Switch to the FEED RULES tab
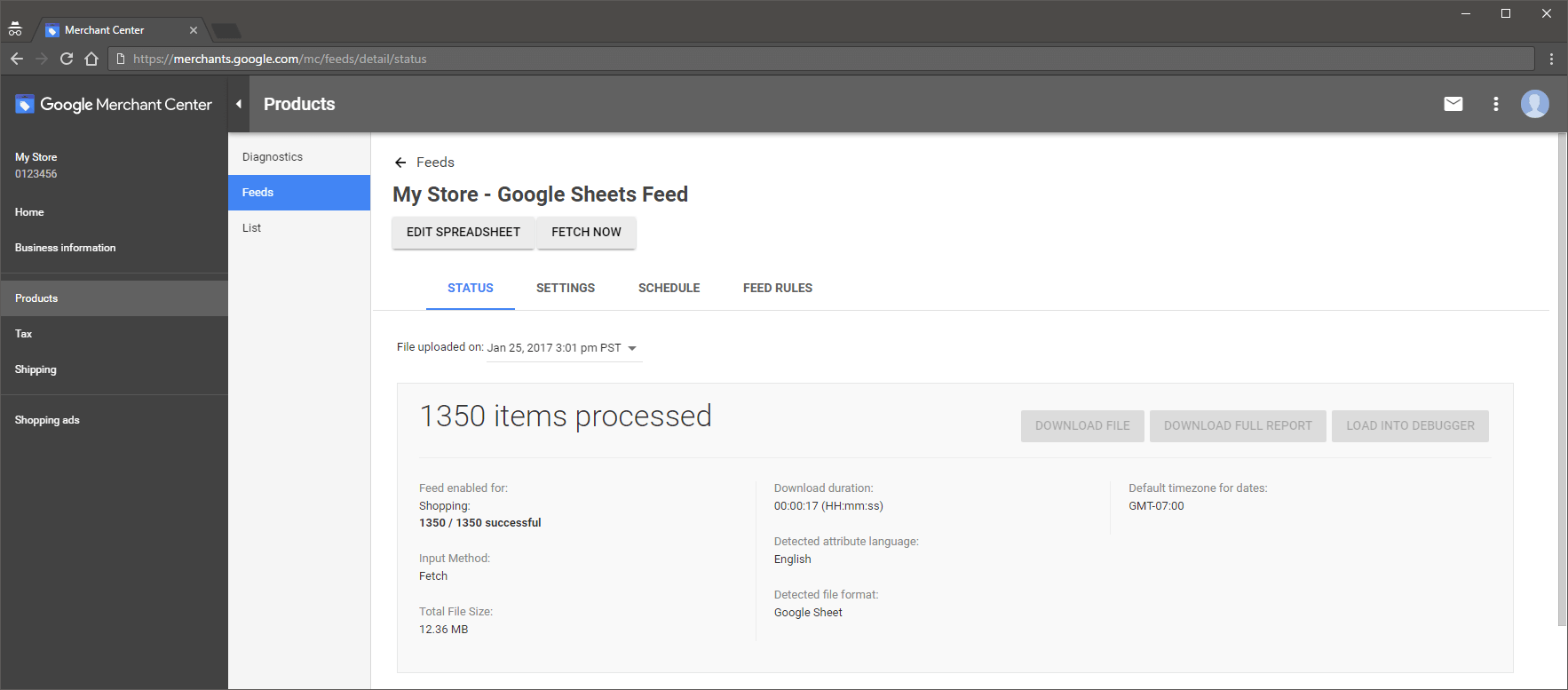 [x=778, y=288]
